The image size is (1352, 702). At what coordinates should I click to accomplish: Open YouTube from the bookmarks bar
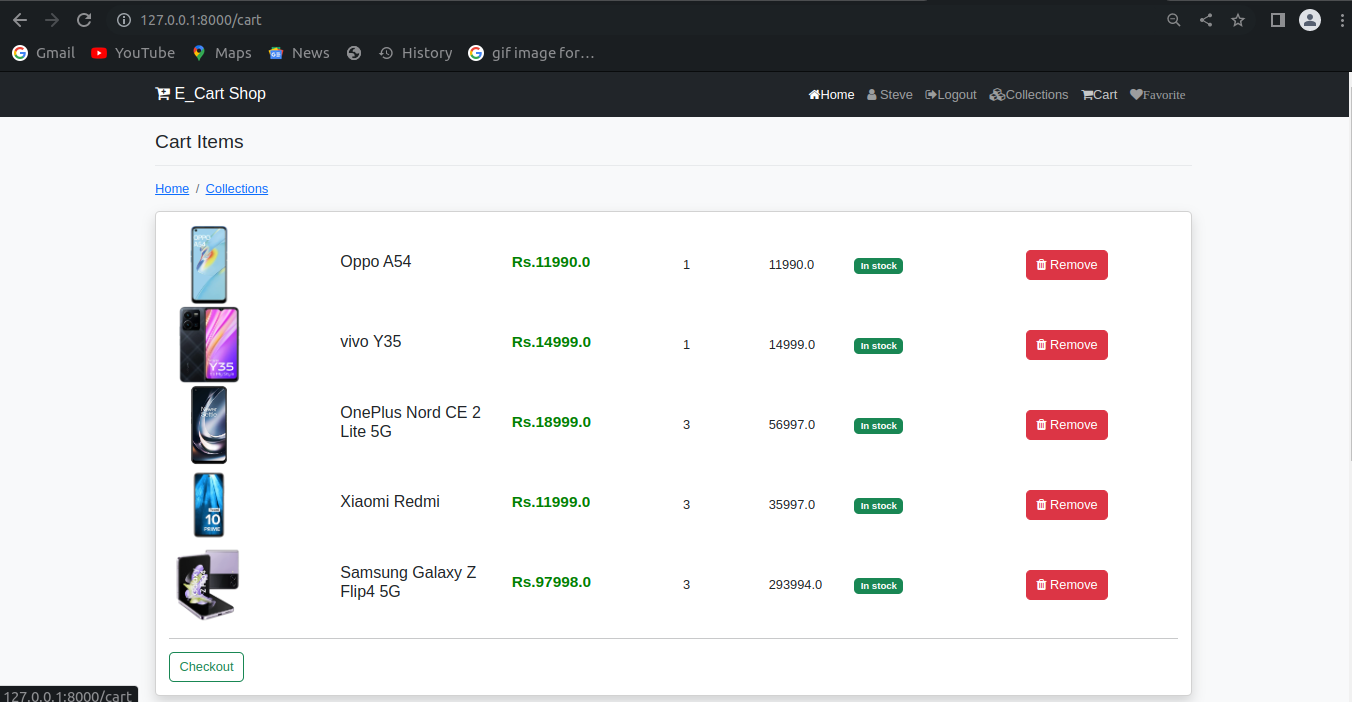tap(131, 52)
